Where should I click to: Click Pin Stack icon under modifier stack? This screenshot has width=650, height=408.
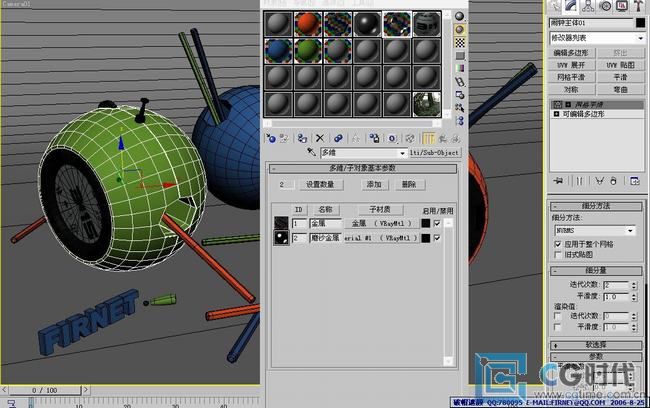(x=558, y=181)
